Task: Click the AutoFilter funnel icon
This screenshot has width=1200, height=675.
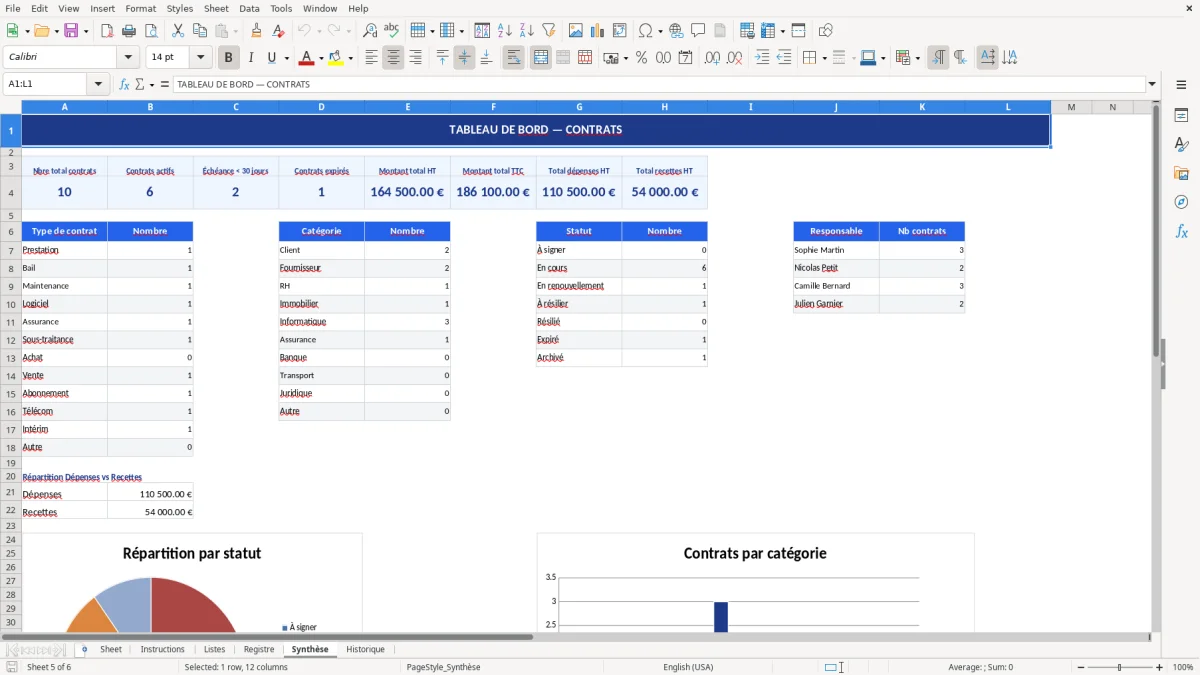Action: (548, 31)
